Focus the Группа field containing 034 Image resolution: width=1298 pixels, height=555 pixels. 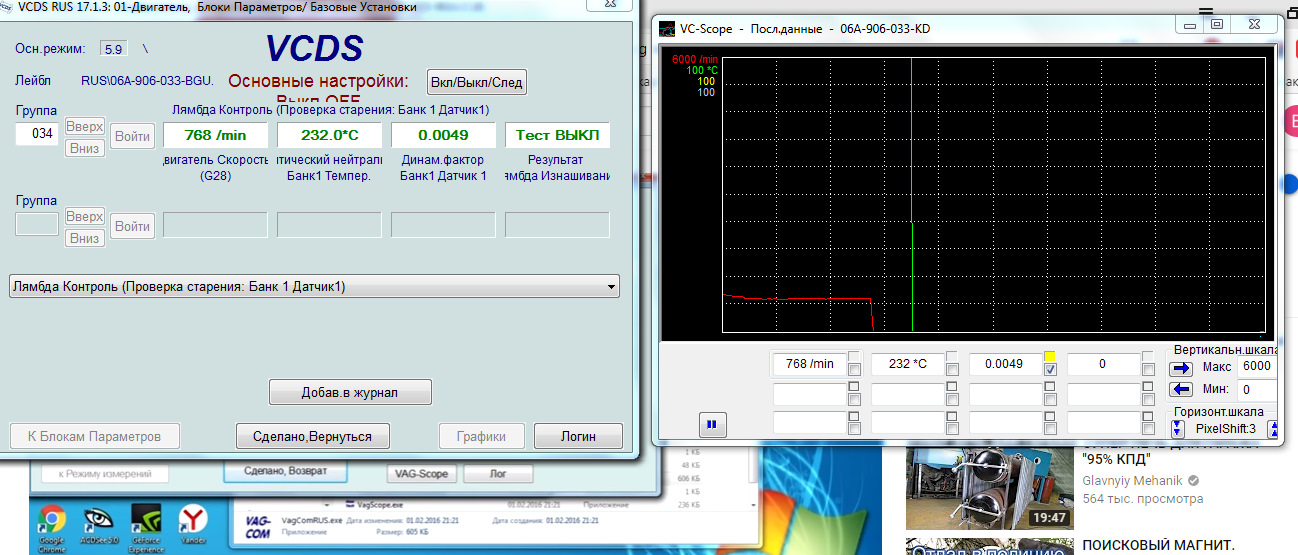37,133
